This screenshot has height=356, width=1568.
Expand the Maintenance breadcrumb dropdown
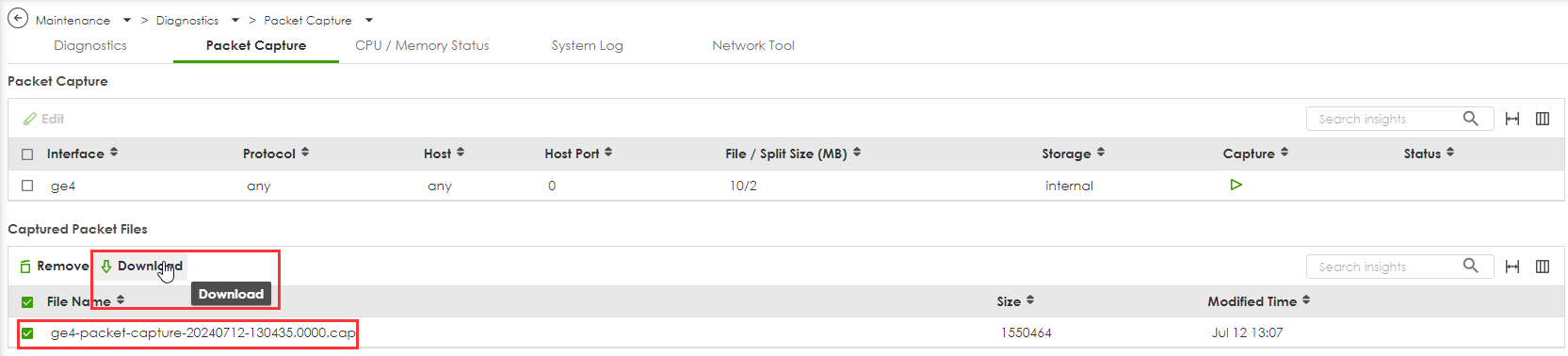pos(127,20)
